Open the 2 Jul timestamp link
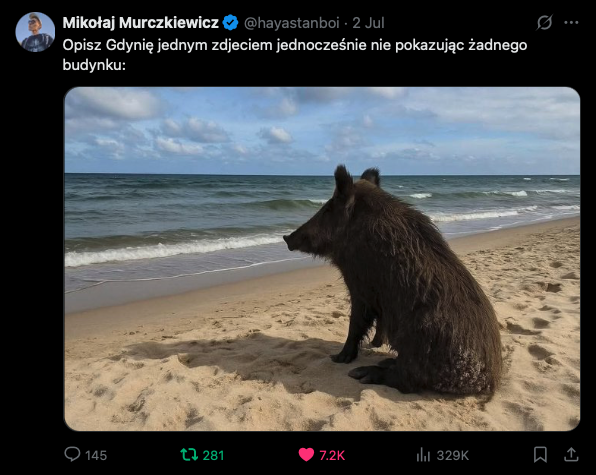596x475 pixels. coord(368,23)
